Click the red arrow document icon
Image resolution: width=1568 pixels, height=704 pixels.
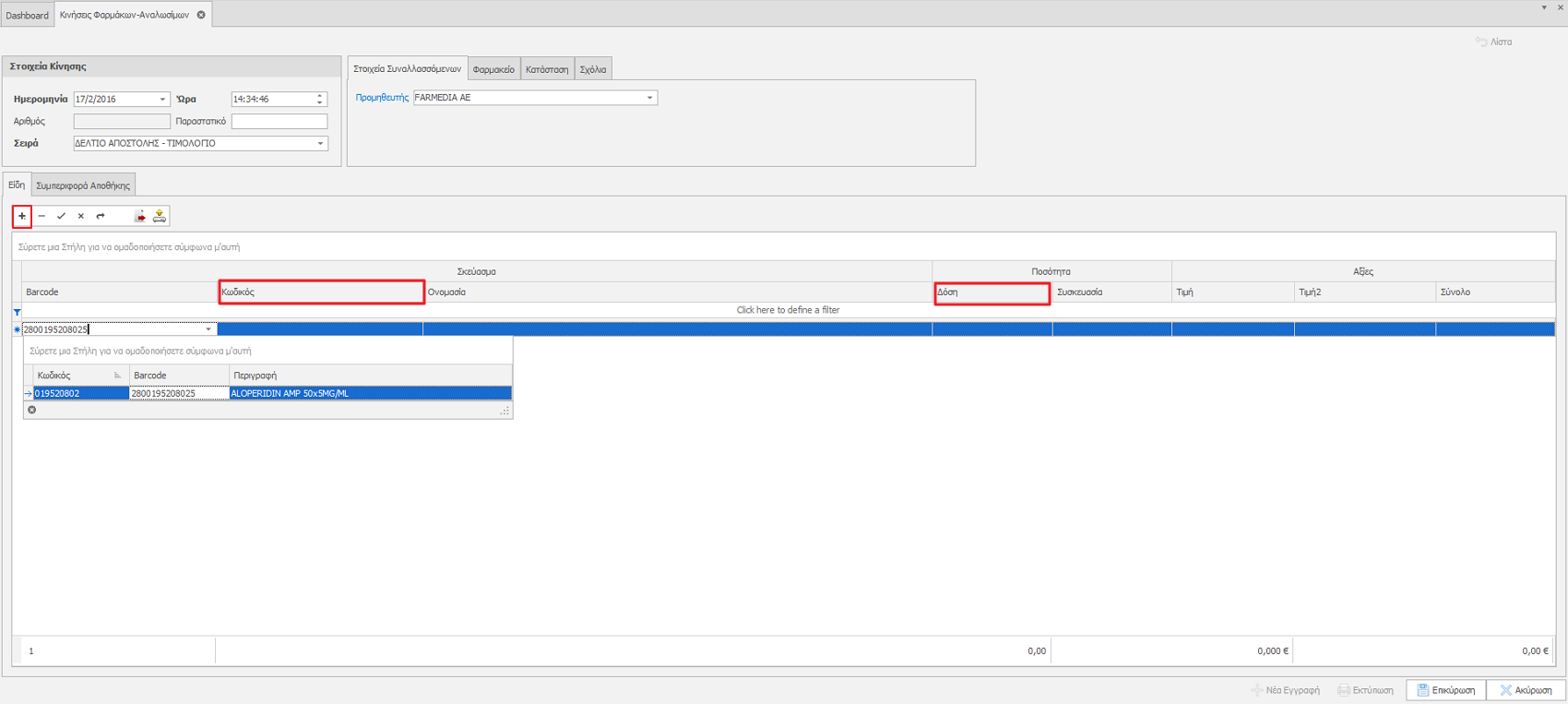pyautogui.click(x=140, y=216)
